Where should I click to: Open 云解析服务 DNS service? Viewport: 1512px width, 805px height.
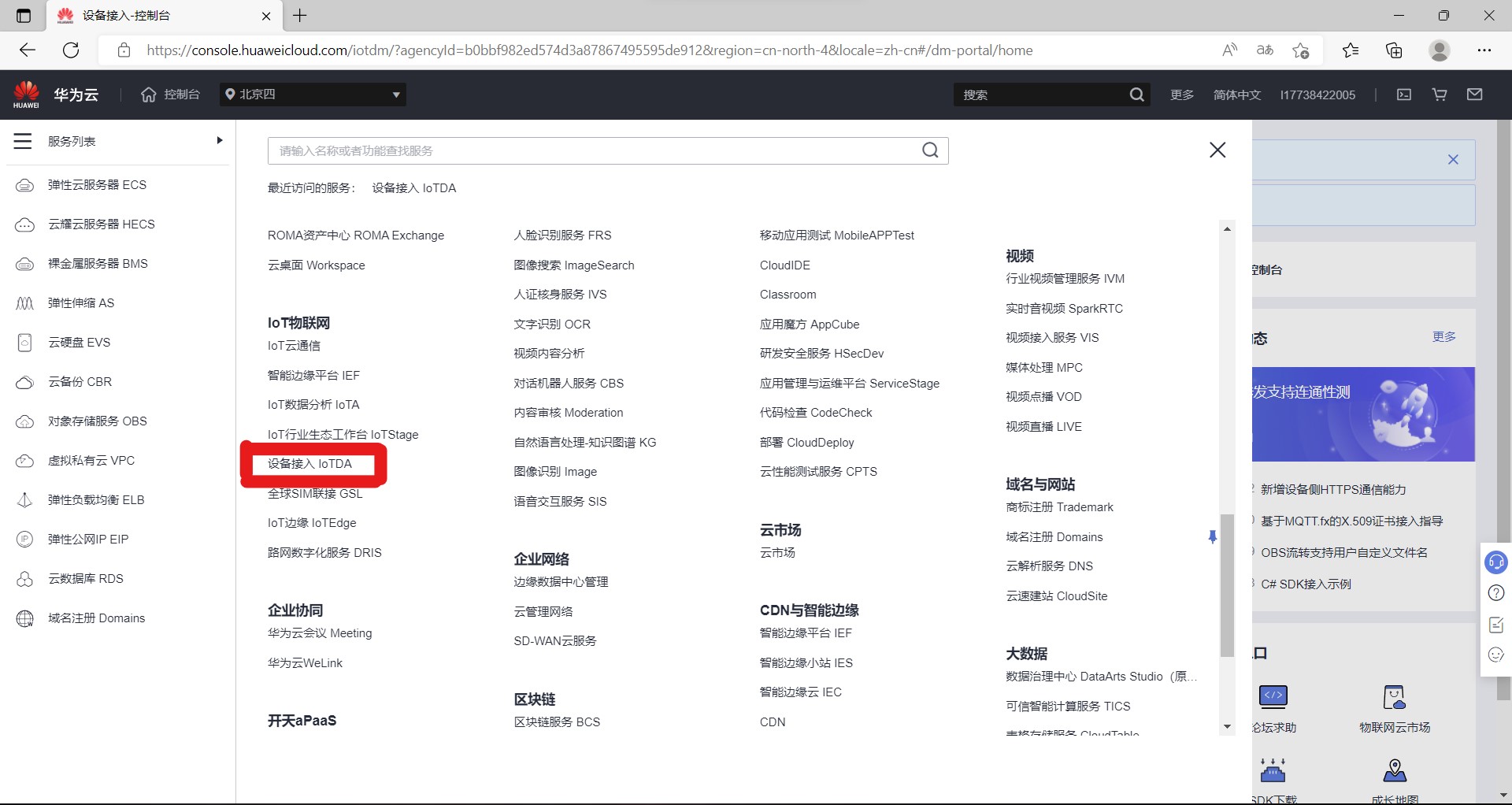point(1050,566)
